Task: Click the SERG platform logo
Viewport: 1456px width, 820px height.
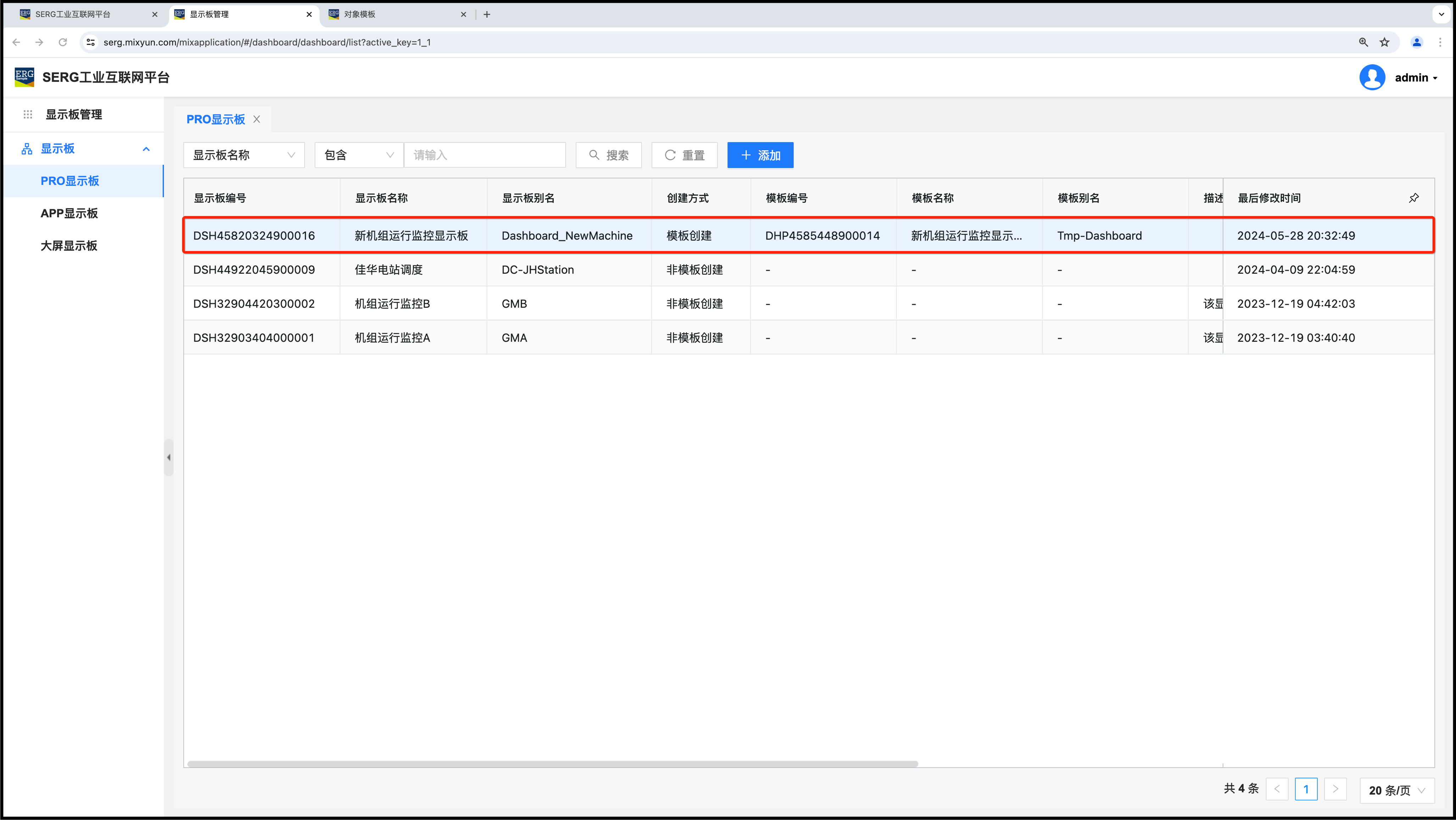Action: coord(24,77)
